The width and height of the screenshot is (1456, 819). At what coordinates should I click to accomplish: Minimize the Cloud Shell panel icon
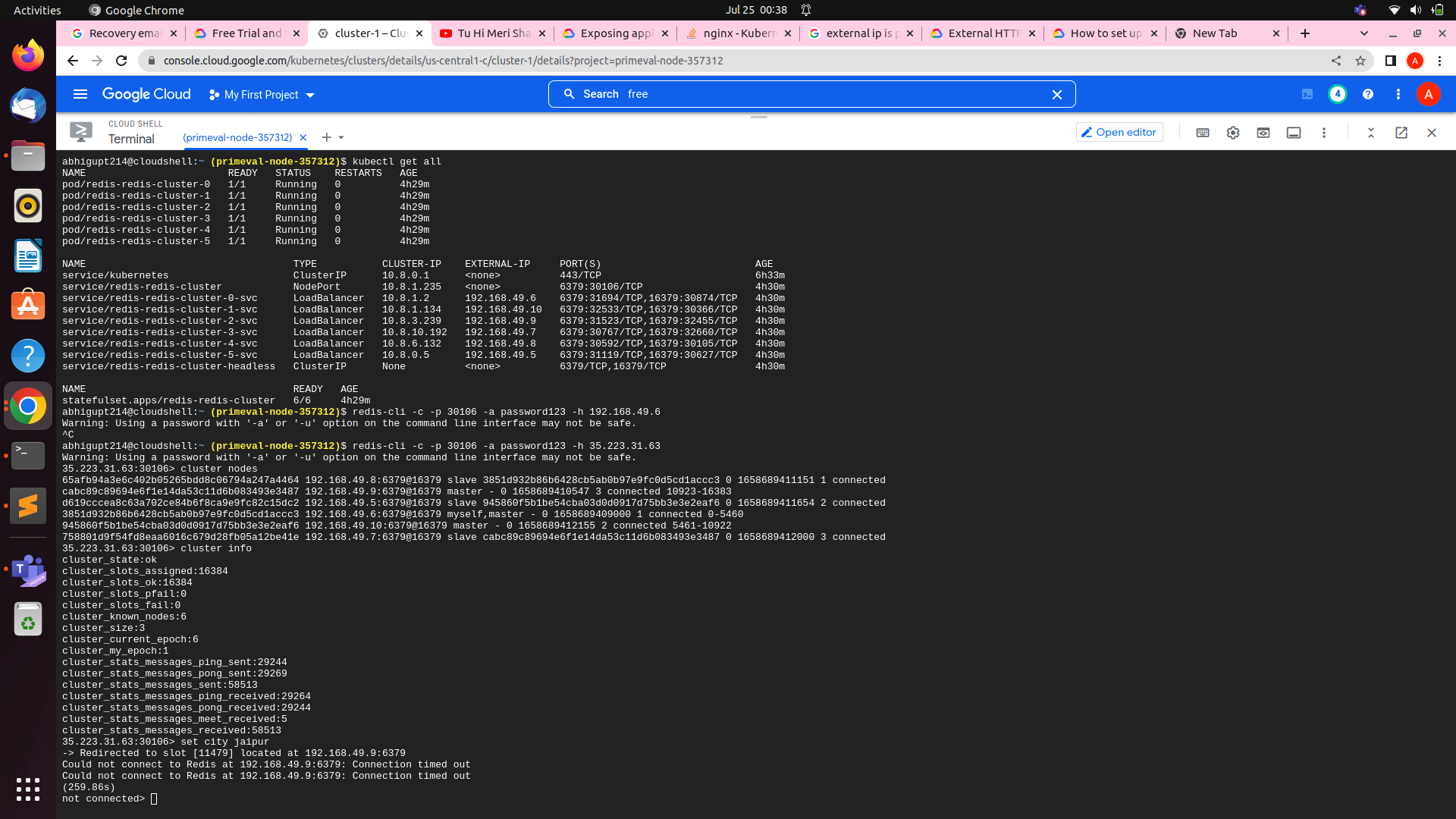1371,133
